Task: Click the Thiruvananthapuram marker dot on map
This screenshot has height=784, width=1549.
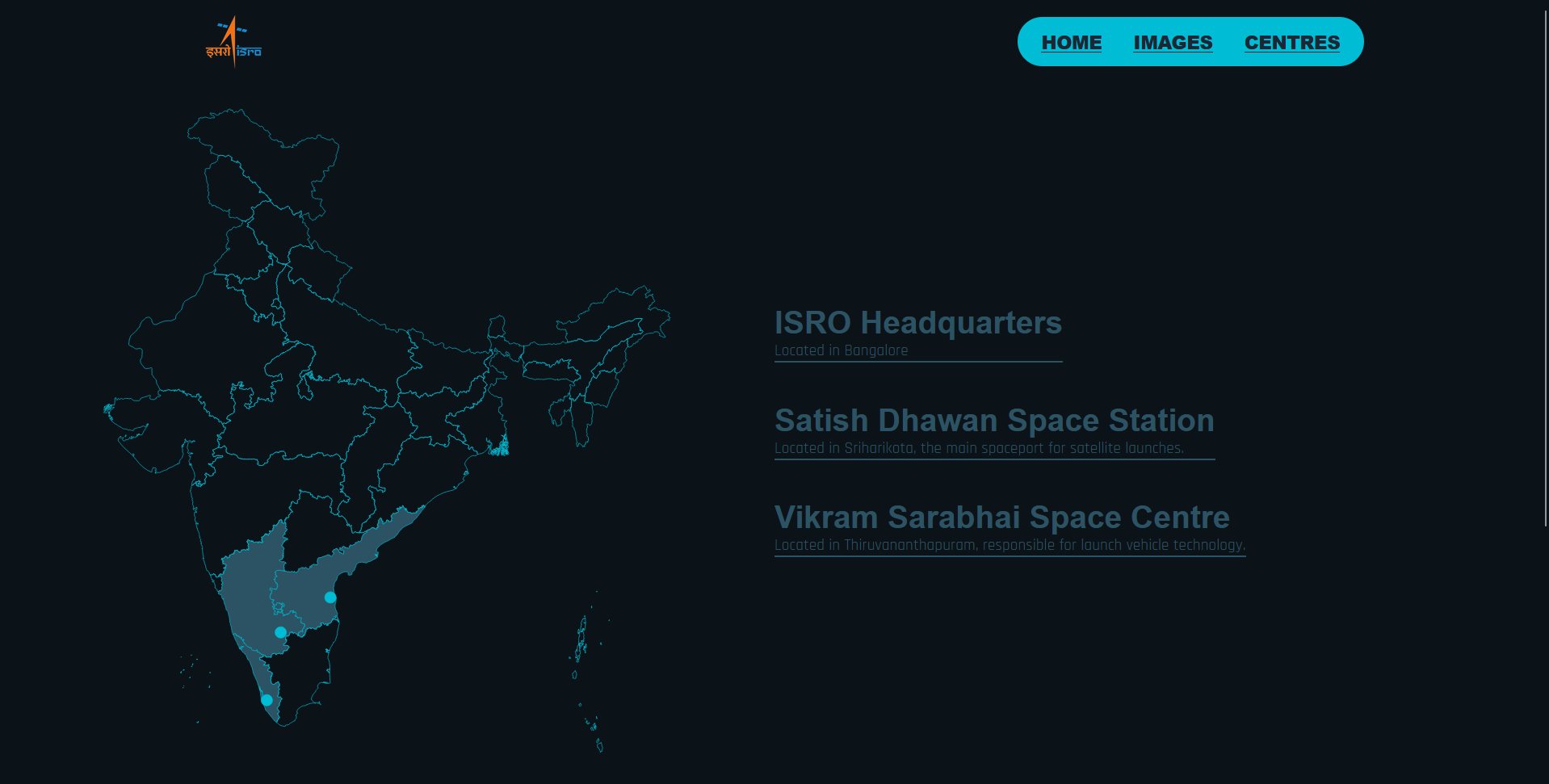Action: 267,700
